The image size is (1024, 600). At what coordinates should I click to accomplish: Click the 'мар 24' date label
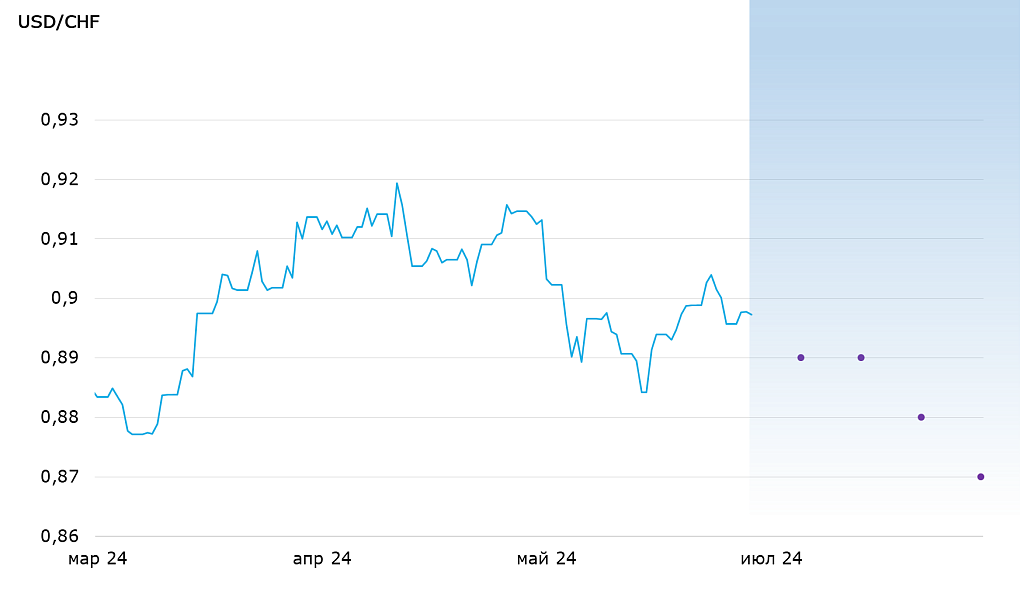tap(98, 559)
